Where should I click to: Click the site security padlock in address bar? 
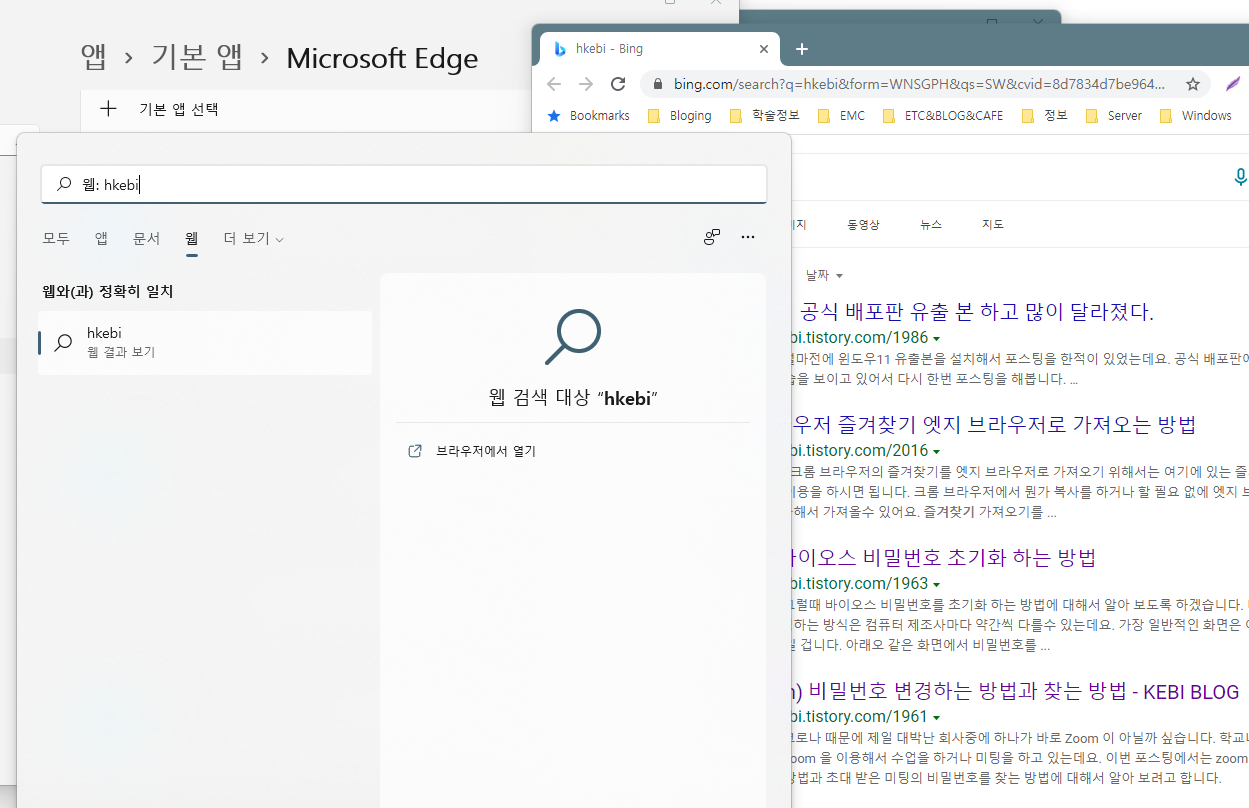point(657,84)
